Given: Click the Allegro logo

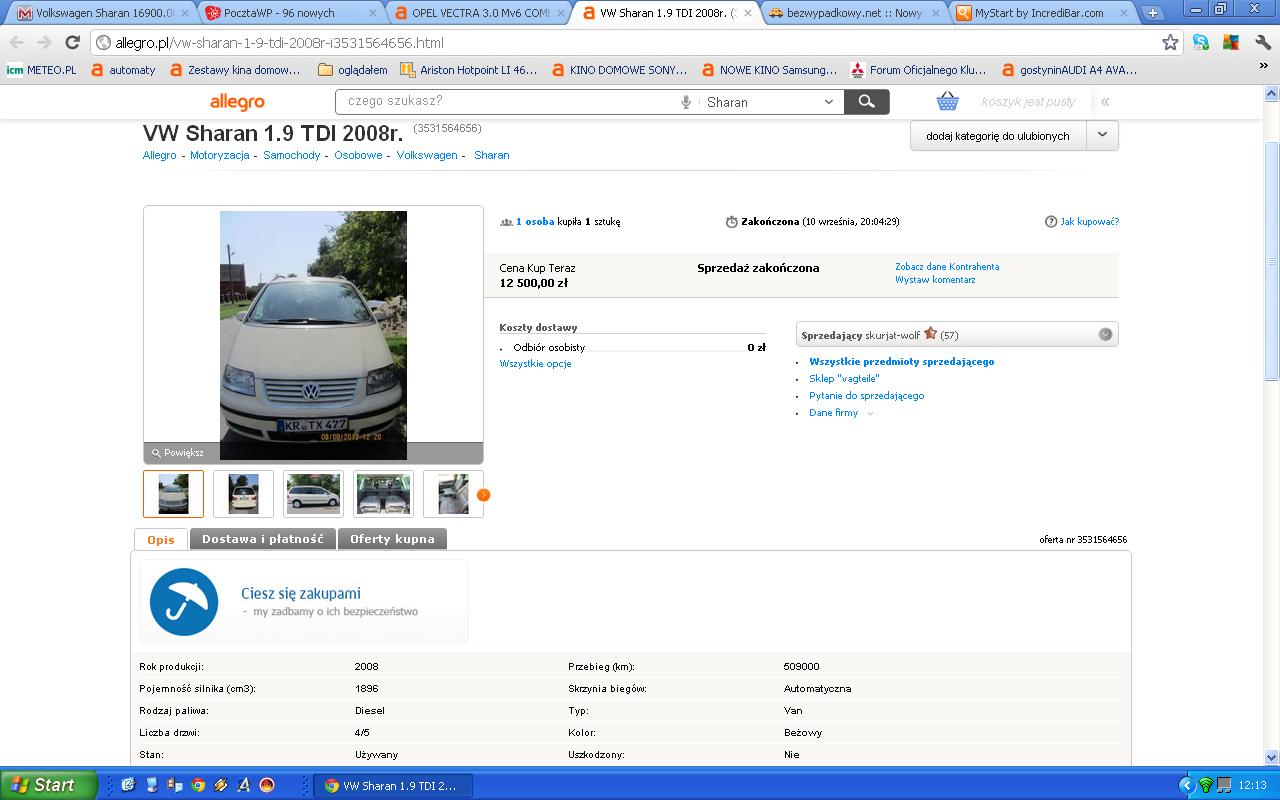Looking at the screenshot, I should 237,102.
